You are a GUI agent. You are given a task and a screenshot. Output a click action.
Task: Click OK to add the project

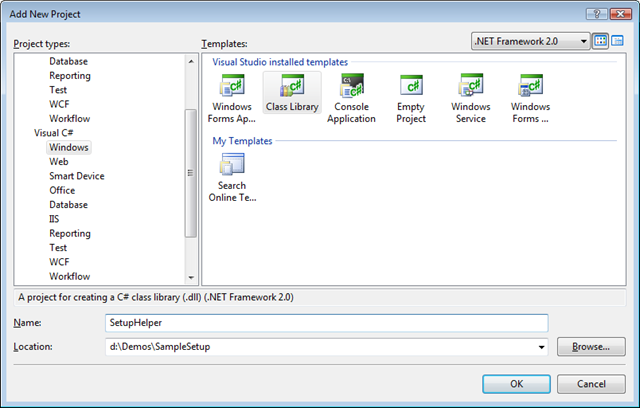coord(516,384)
